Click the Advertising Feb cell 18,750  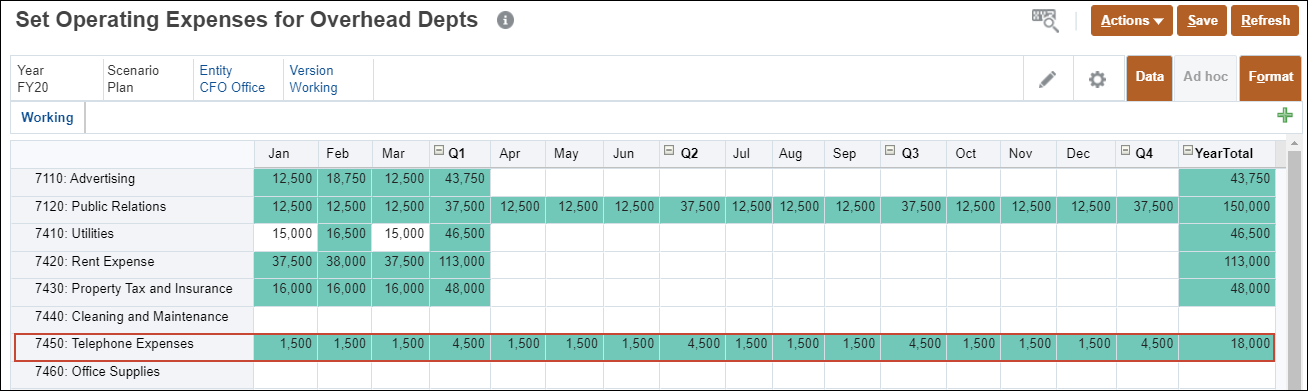[x=345, y=181]
